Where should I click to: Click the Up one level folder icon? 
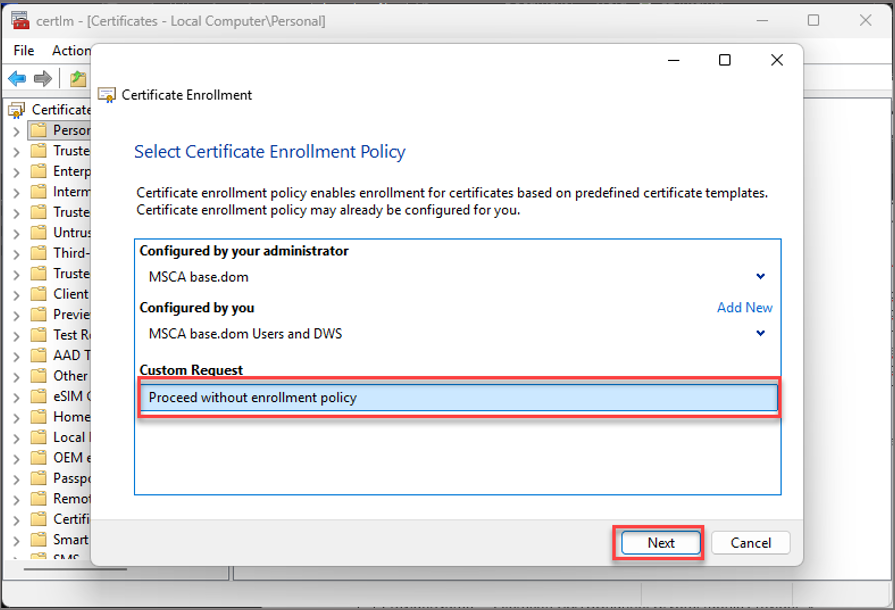point(78,78)
